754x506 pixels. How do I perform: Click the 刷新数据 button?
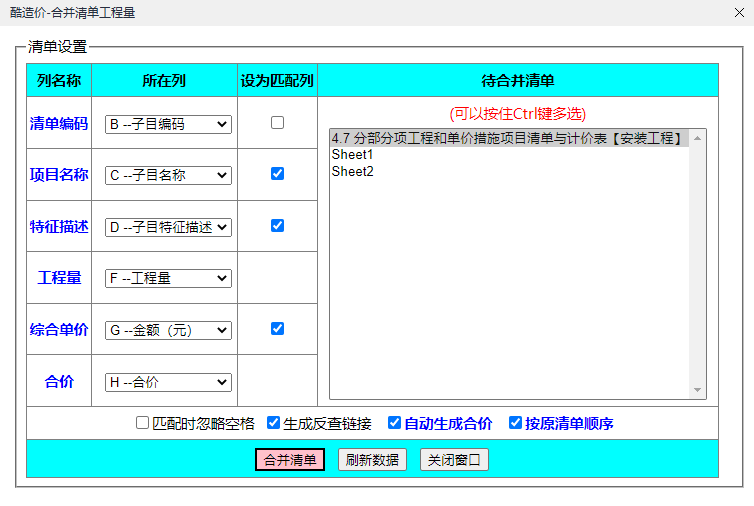372,460
